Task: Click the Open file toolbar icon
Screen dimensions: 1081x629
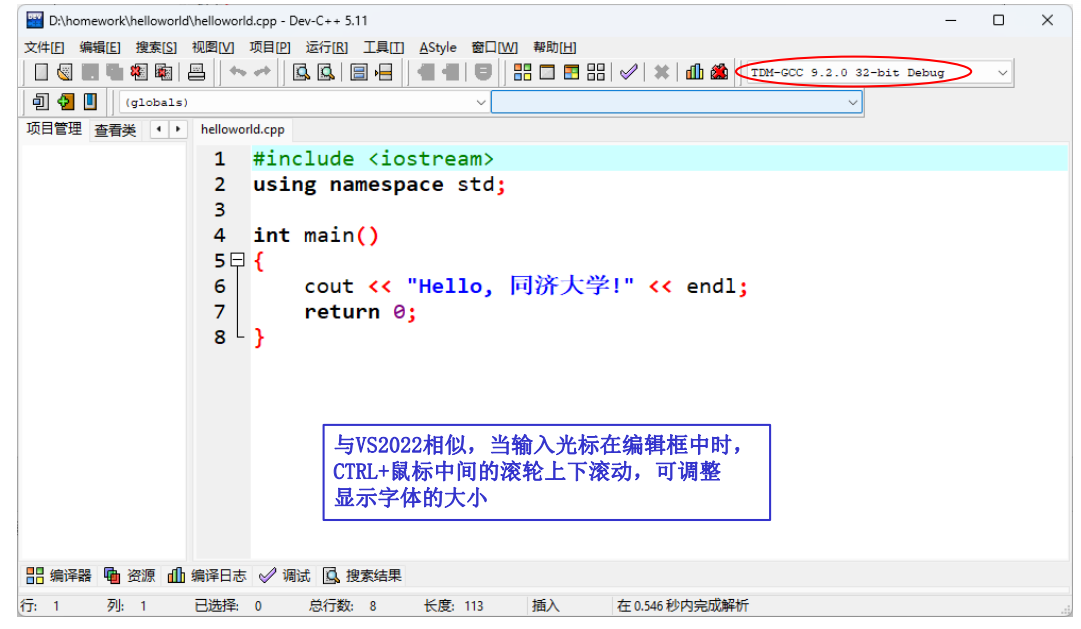Action: tap(64, 72)
